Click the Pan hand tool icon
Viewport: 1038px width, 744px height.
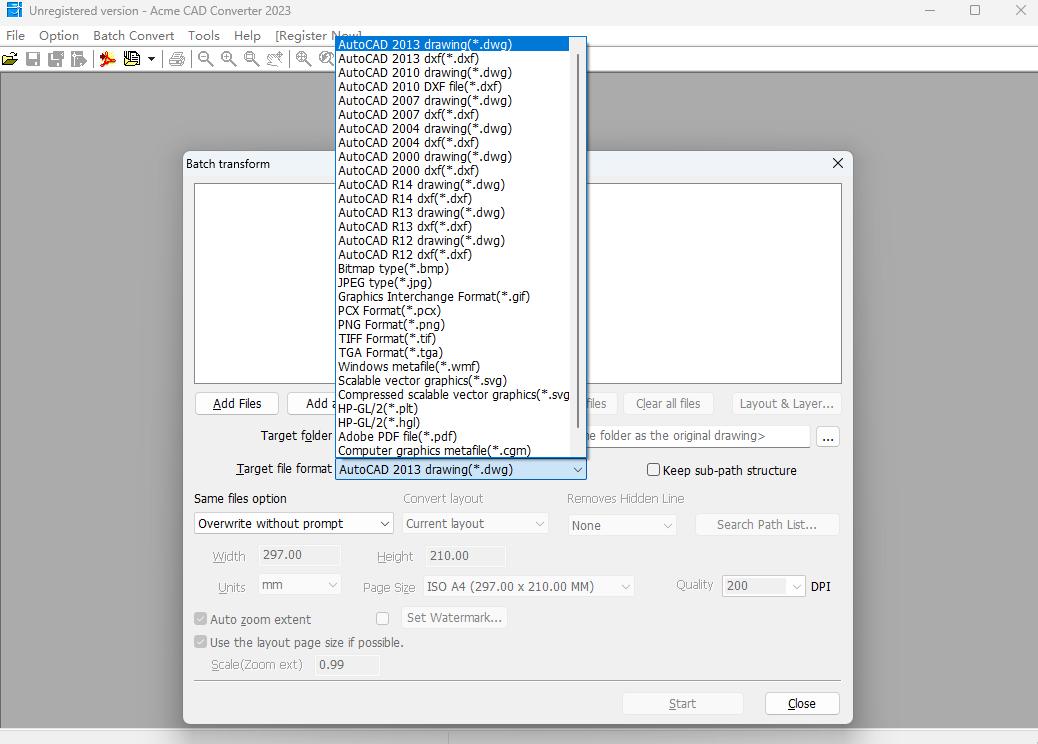pos(274,59)
